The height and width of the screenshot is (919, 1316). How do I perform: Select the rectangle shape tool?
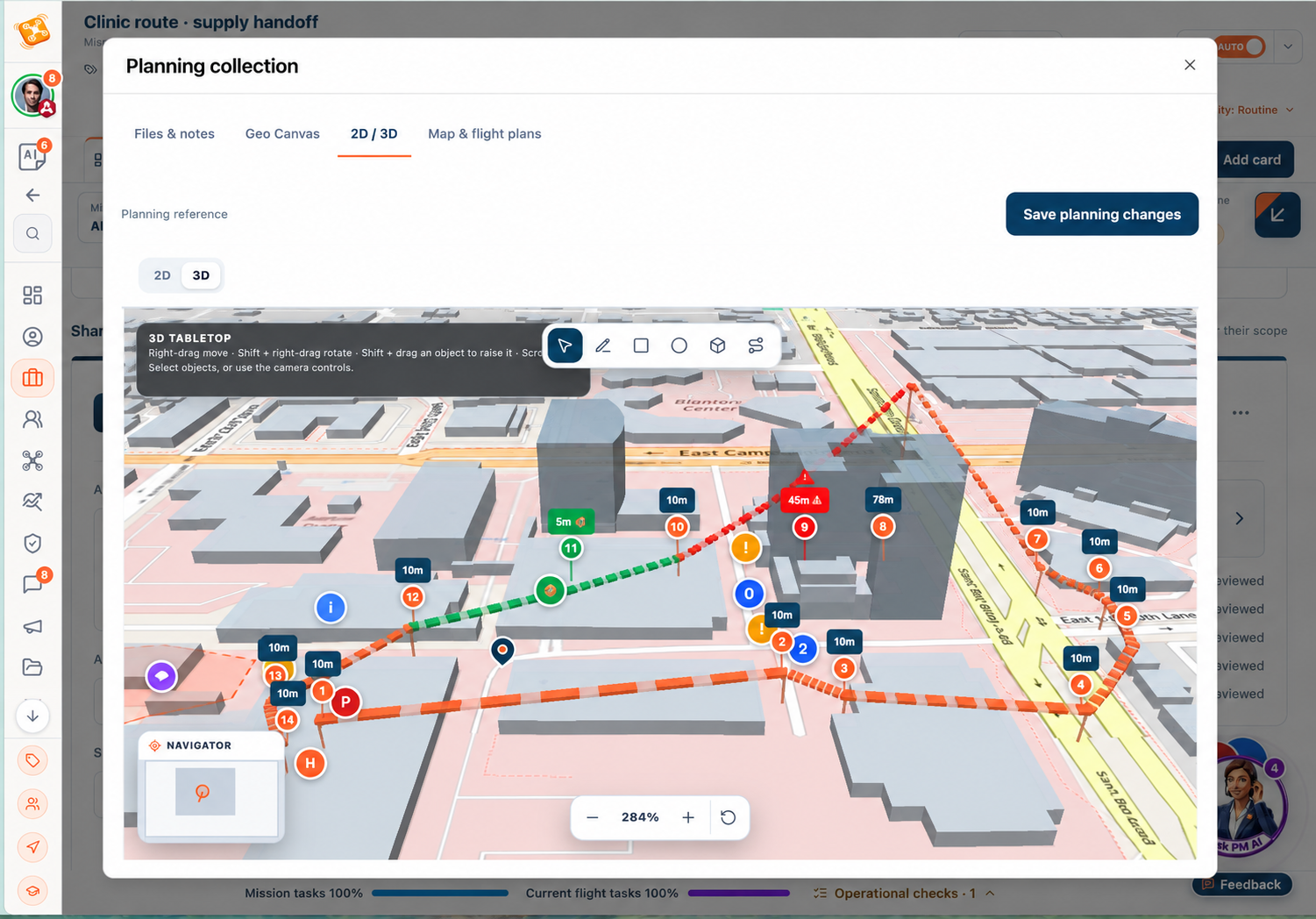[641, 346]
